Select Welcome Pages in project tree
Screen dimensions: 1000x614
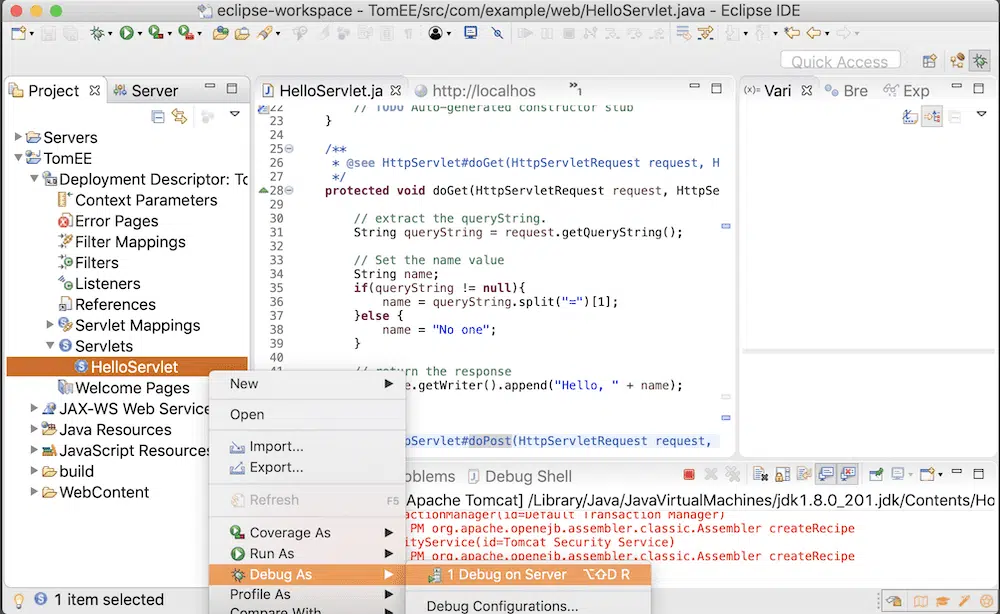tap(132, 388)
